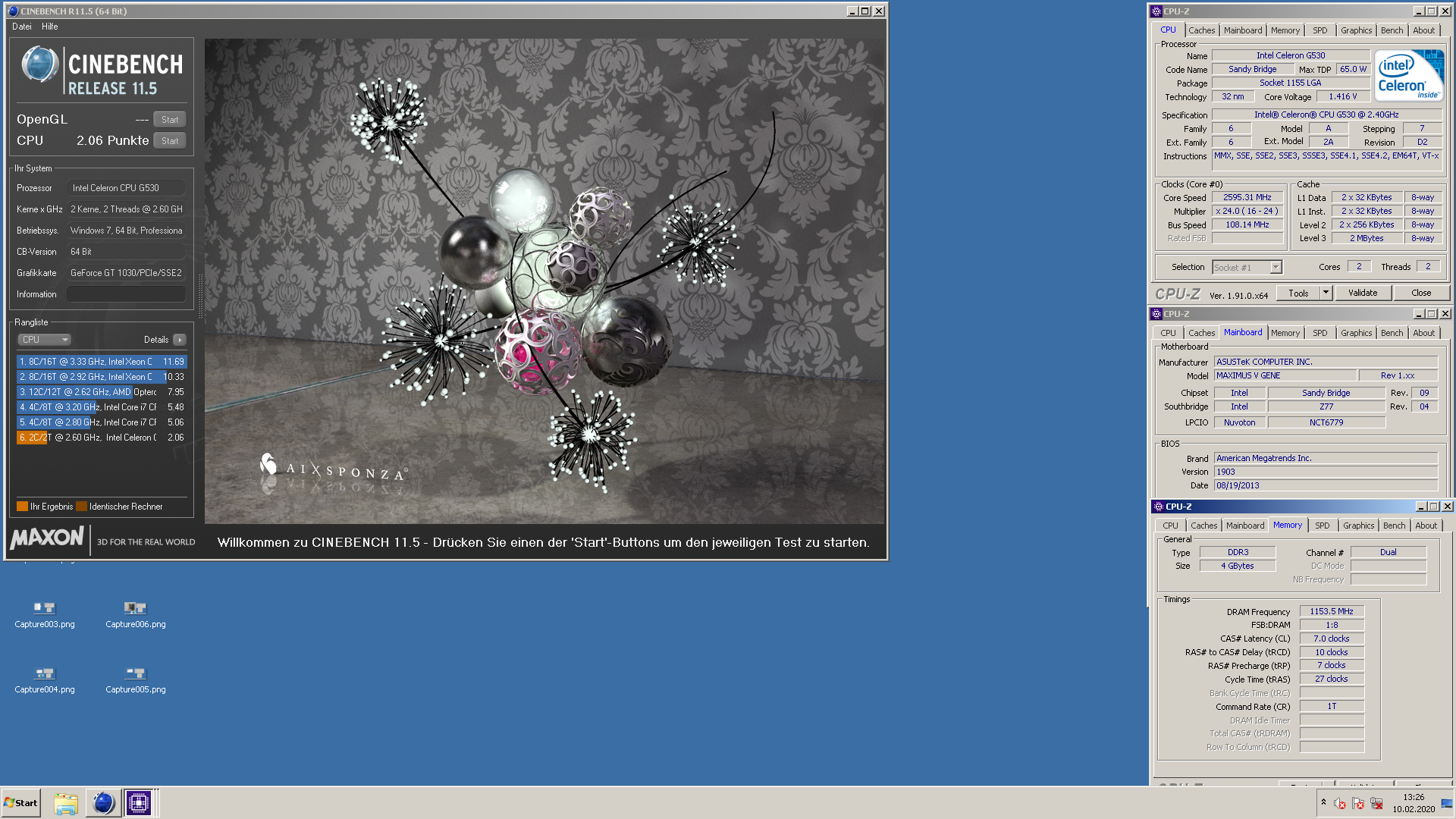Open Bench tab in Mainboard CPU-Z window
The image size is (1456, 819).
1392,333
